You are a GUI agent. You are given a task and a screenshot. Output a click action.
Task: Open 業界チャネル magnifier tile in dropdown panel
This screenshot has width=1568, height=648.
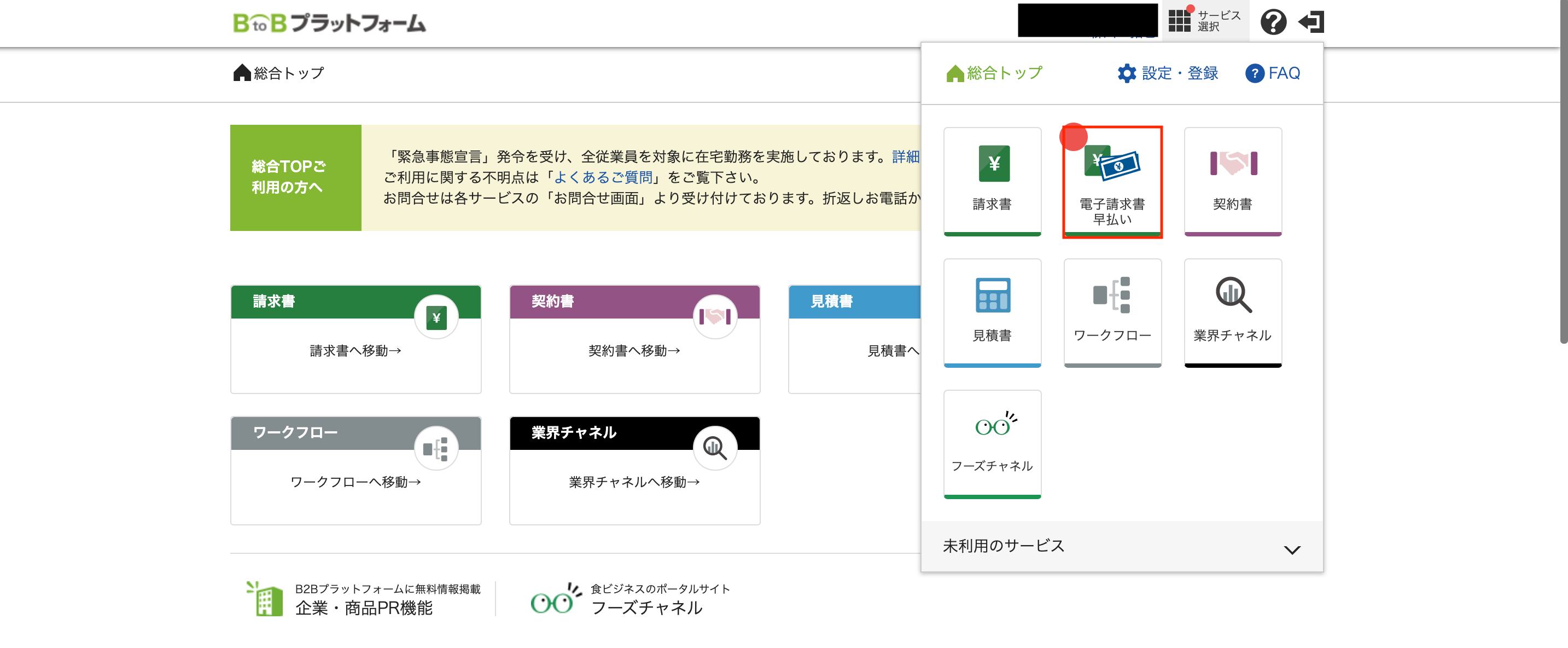[x=1233, y=313]
